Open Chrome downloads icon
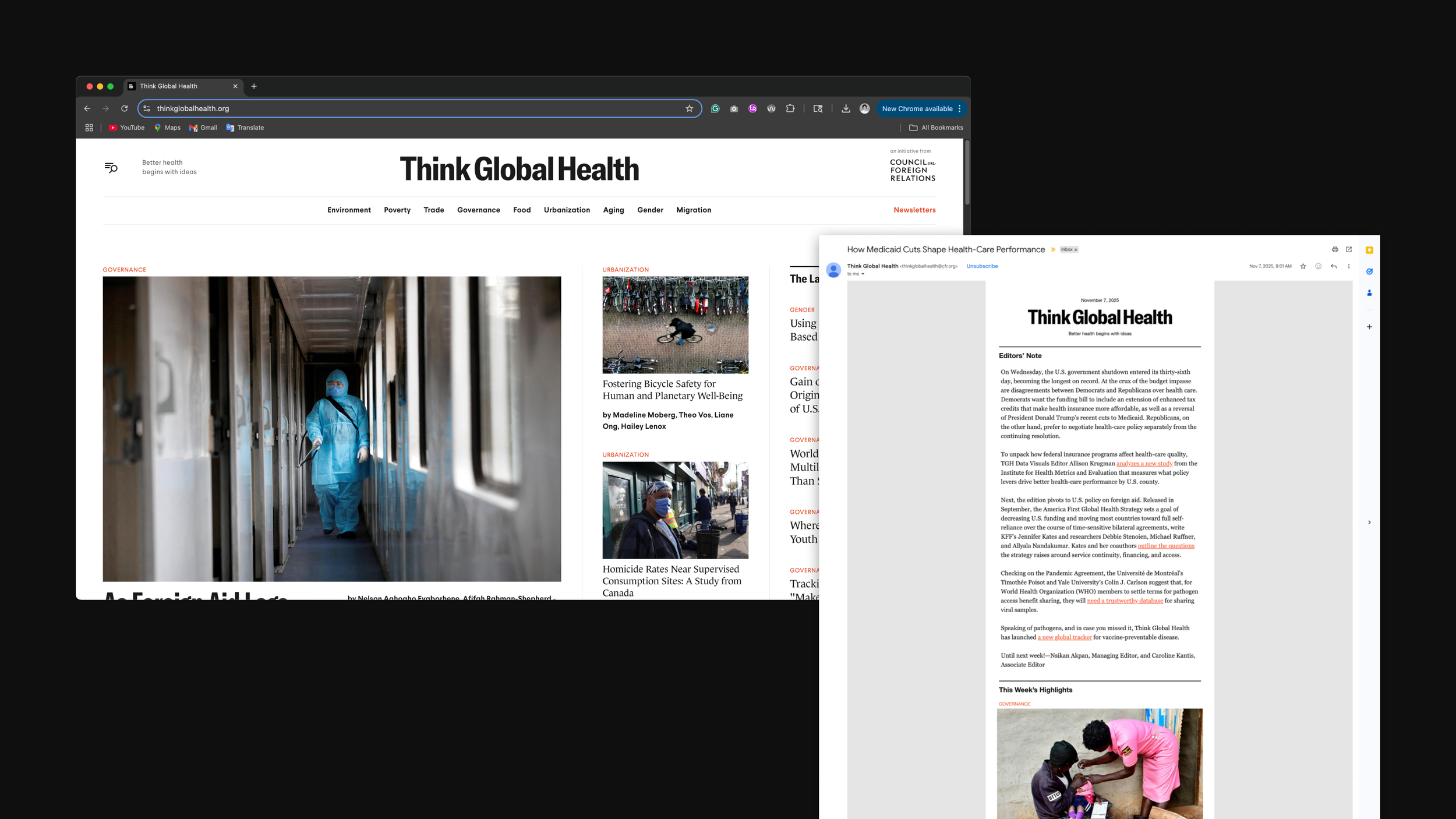This screenshot has width=1456, height=819. [846, 108]
